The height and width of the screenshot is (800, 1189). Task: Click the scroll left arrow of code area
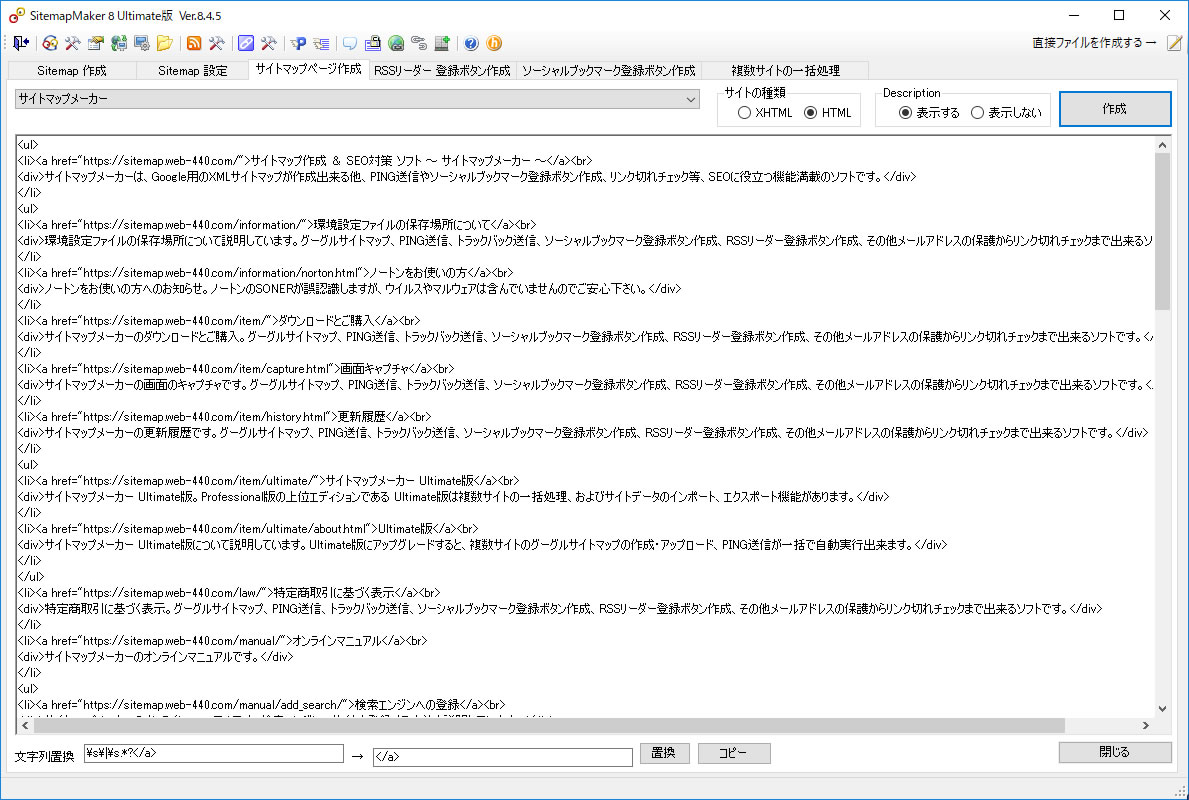25,726
